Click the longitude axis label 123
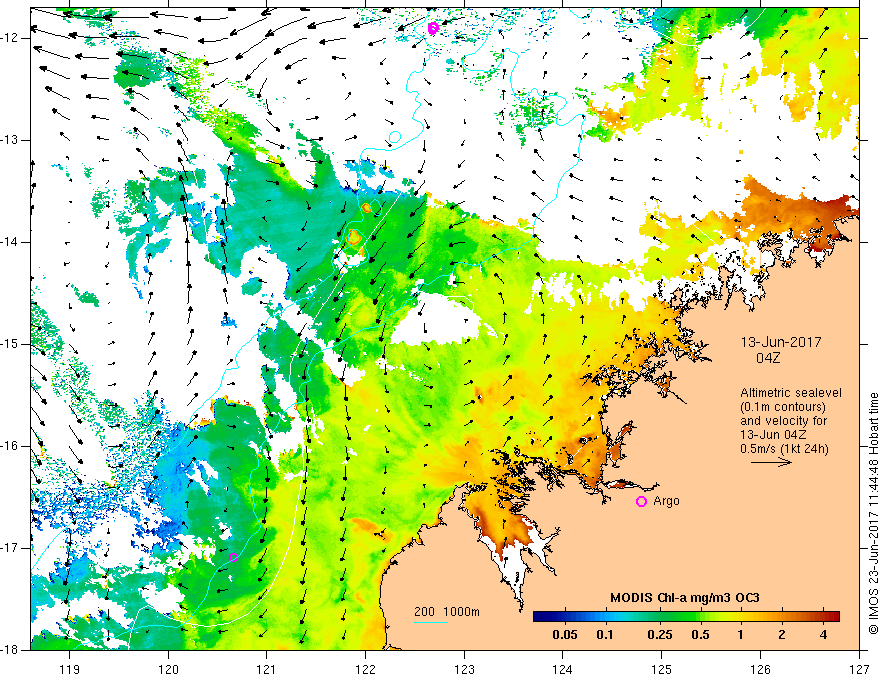Image resolution: width=880 pixels, height=680 pixels. (464, 669)
